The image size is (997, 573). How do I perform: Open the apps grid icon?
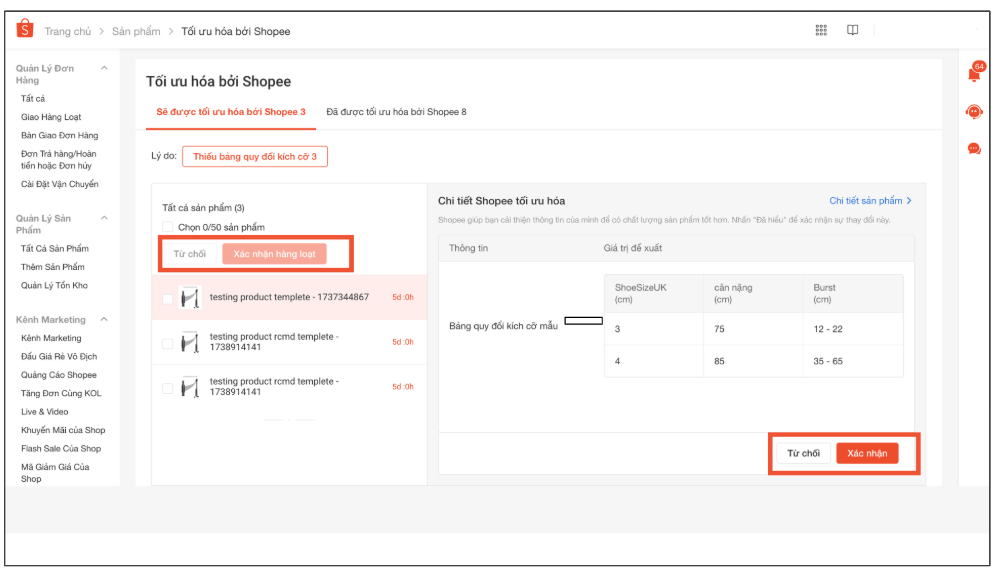[821, 30]
